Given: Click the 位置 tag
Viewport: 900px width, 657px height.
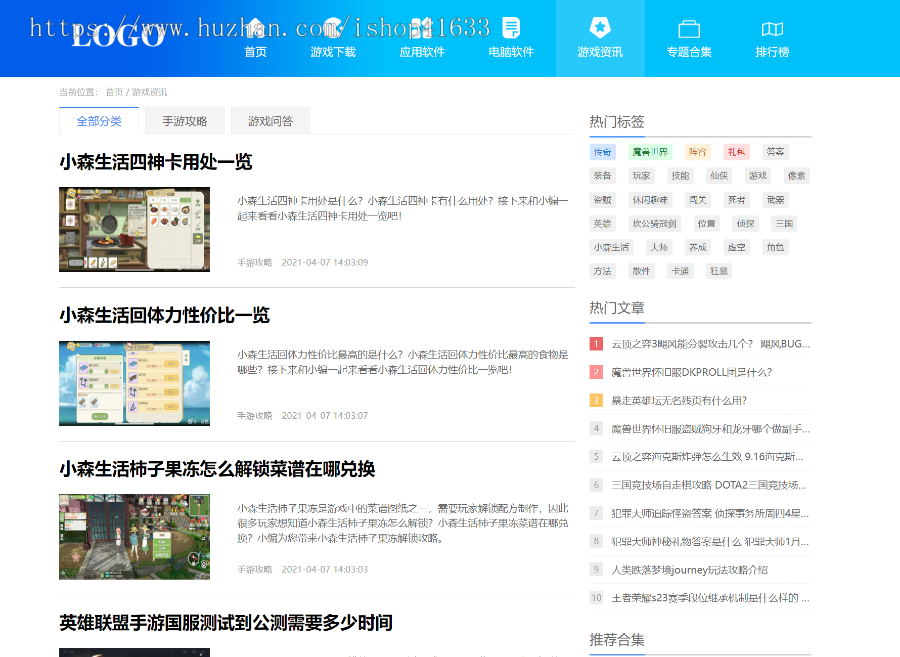Looking at the screenshot, I should tap(707, 224).
